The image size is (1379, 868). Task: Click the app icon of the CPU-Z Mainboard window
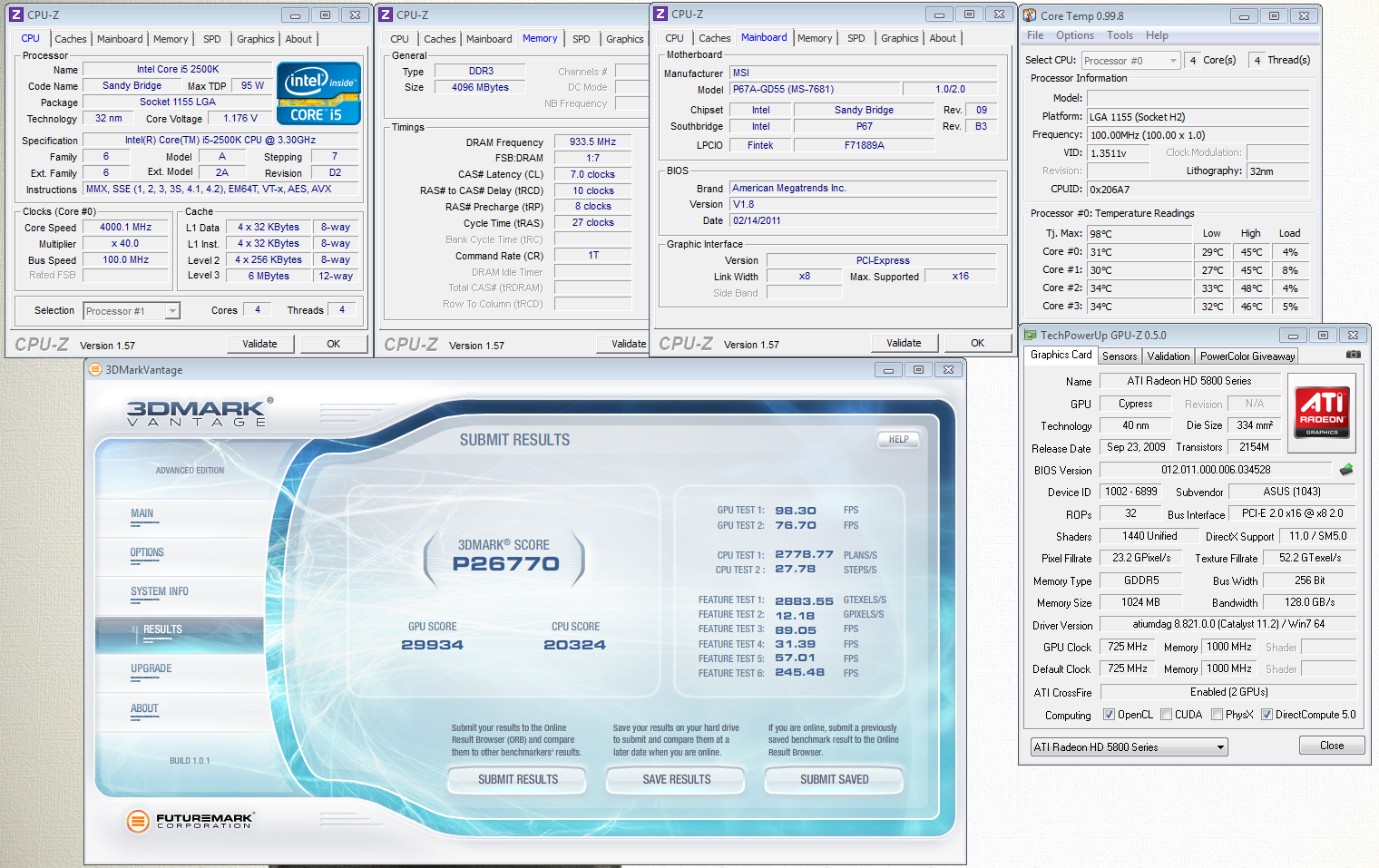tap(660, 14)
